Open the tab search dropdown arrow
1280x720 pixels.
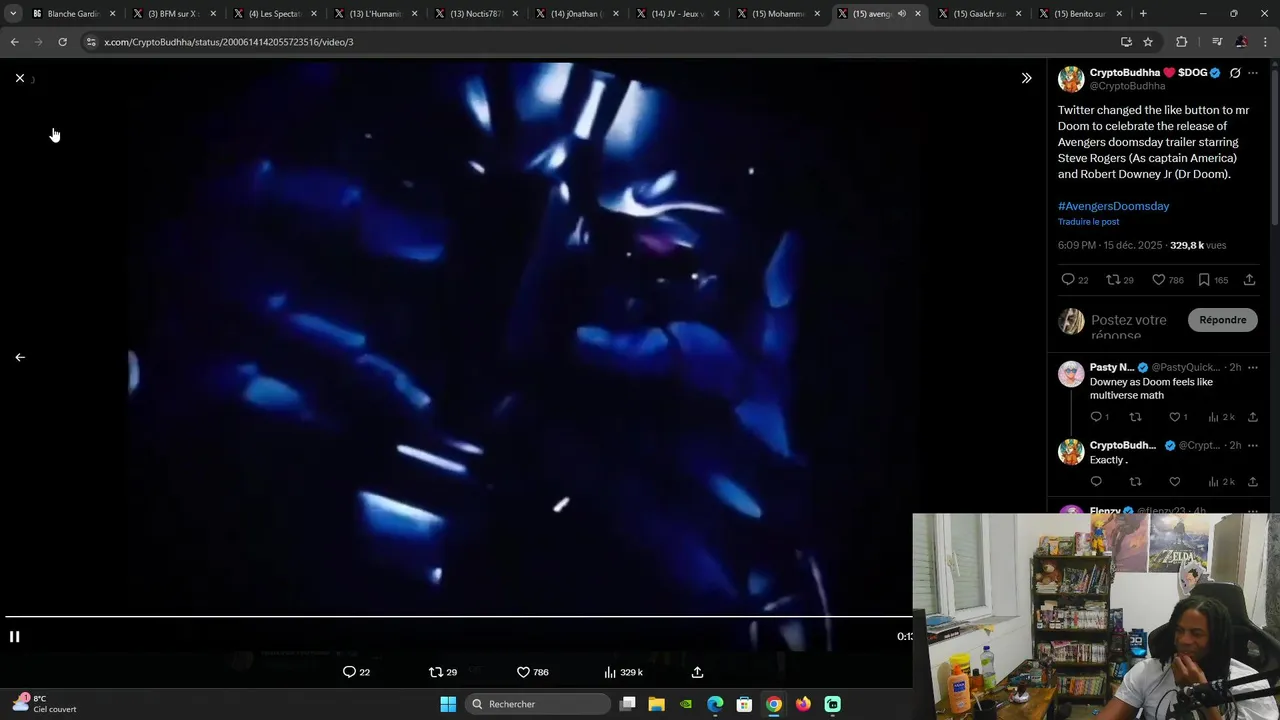pos(13,14)
